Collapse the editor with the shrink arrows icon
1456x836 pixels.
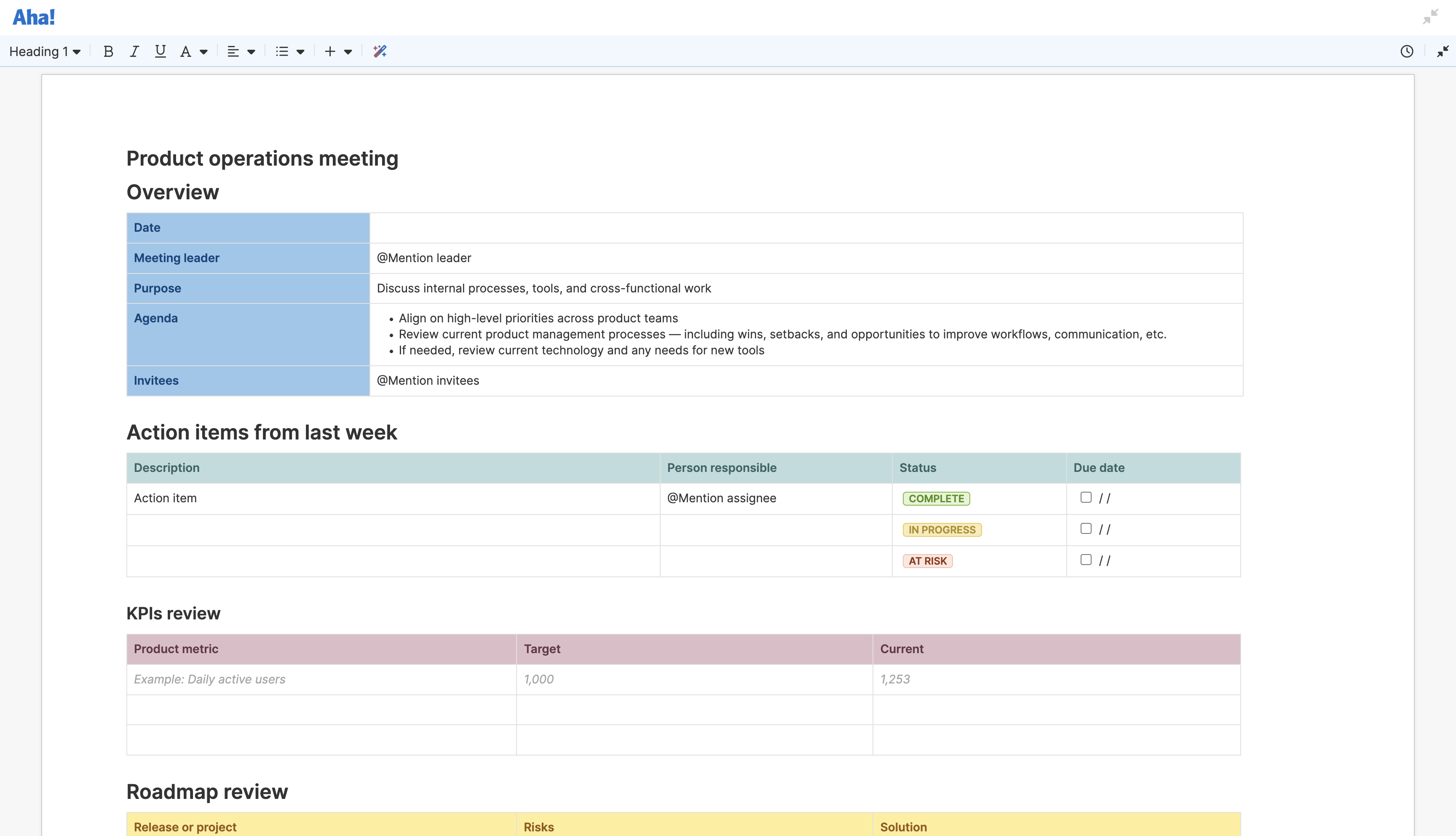click(x=1443, y=51)
